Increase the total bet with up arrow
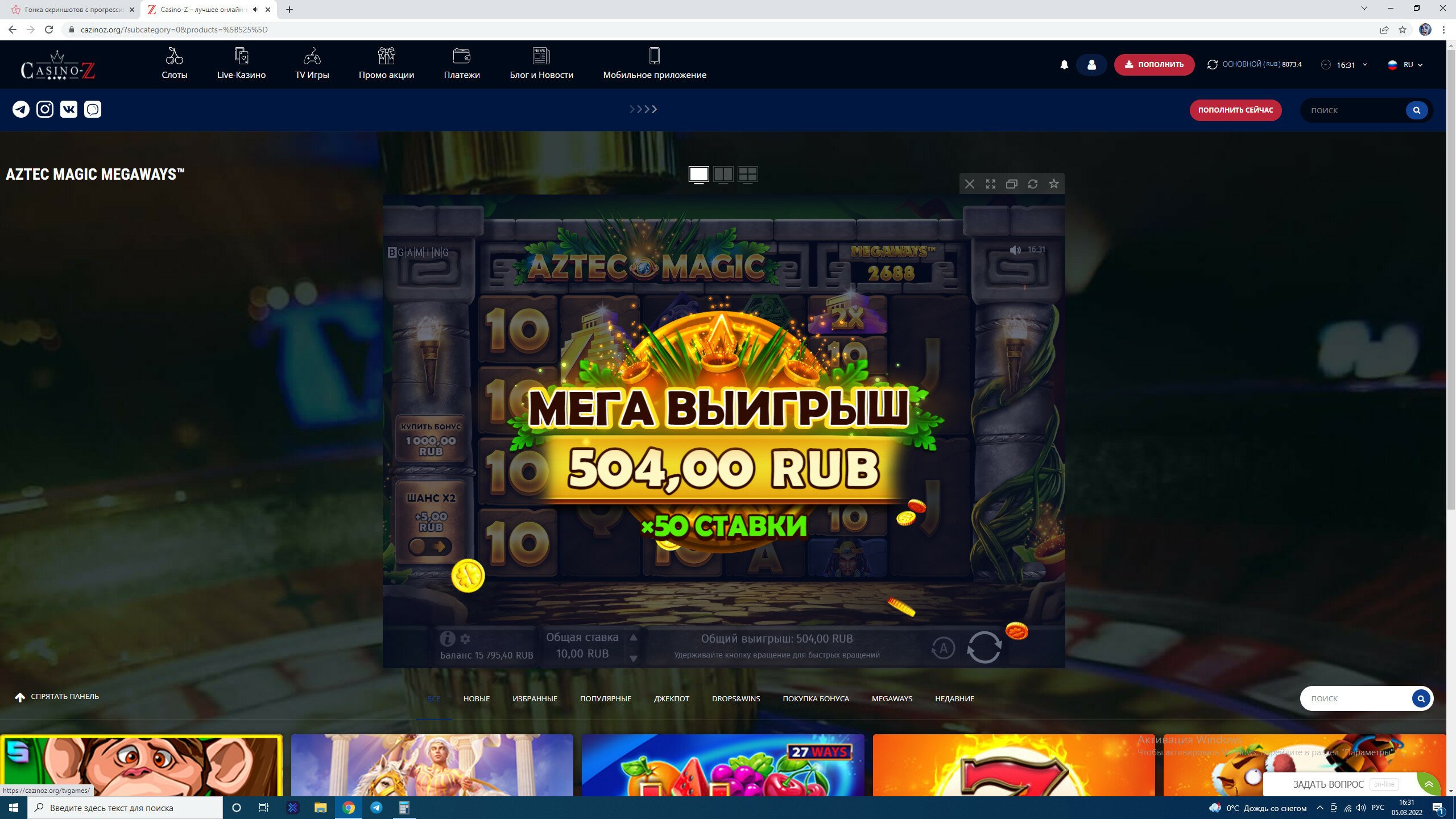 point(634,638)
